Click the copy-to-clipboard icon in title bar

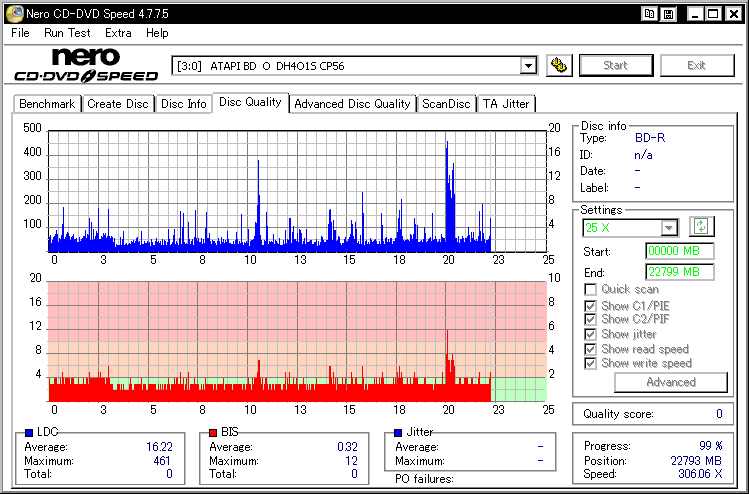coord(650,14)
